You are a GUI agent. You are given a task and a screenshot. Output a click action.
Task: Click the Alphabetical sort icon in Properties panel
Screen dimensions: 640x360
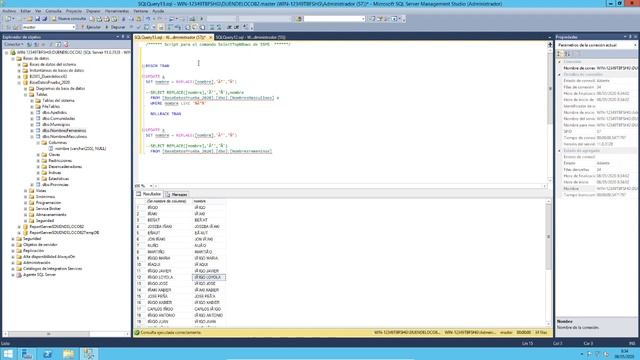(x=567, y=54)
